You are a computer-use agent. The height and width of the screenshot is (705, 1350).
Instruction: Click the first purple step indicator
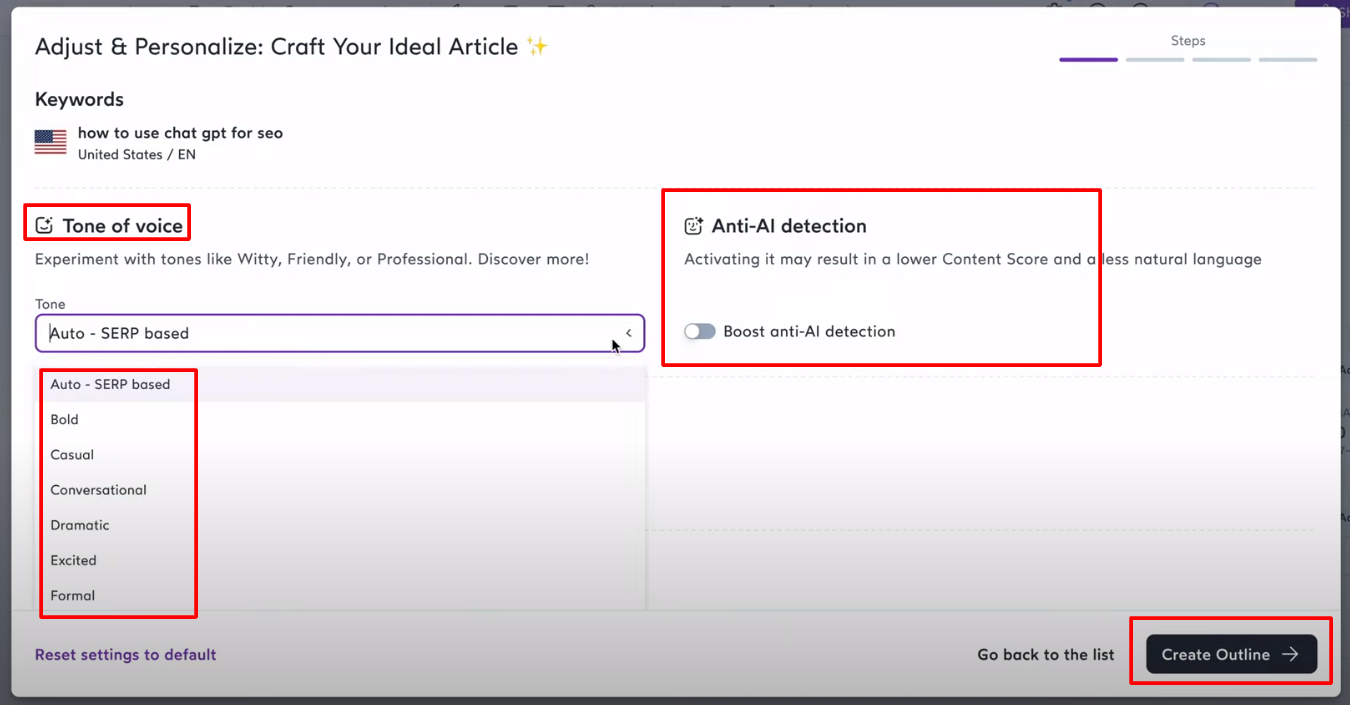[x=1088, y=60]
